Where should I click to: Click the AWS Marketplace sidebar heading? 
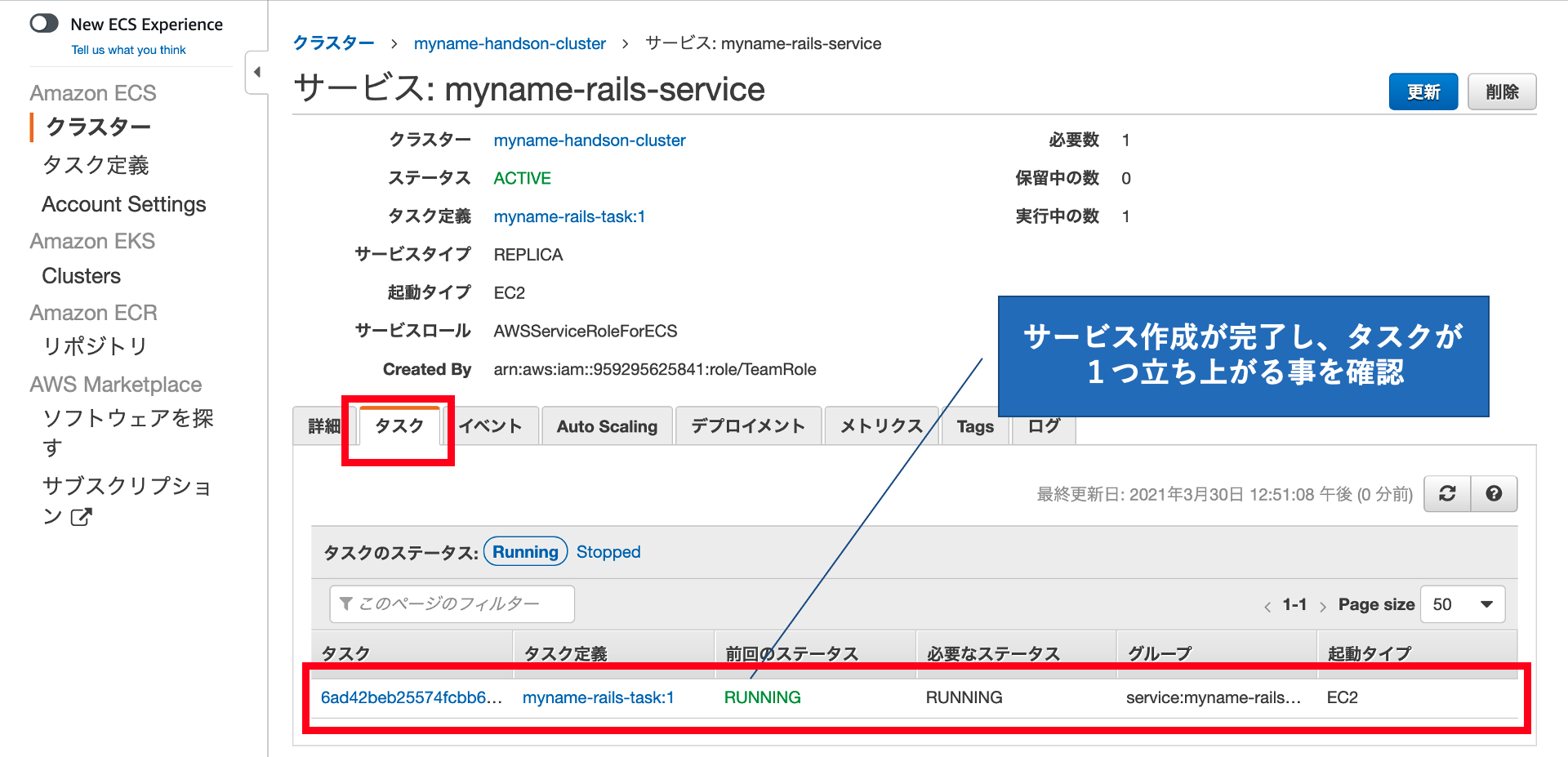click(116, 385)
